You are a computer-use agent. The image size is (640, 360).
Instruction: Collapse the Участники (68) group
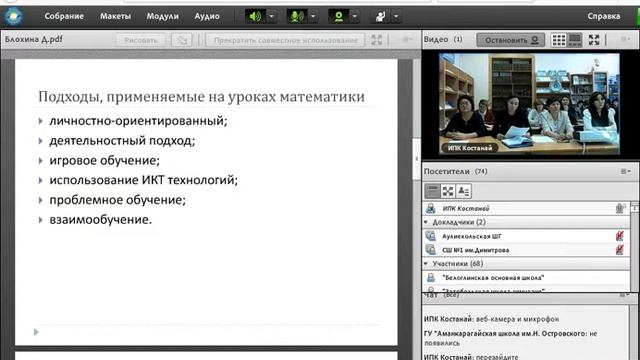tap(426, 264)
